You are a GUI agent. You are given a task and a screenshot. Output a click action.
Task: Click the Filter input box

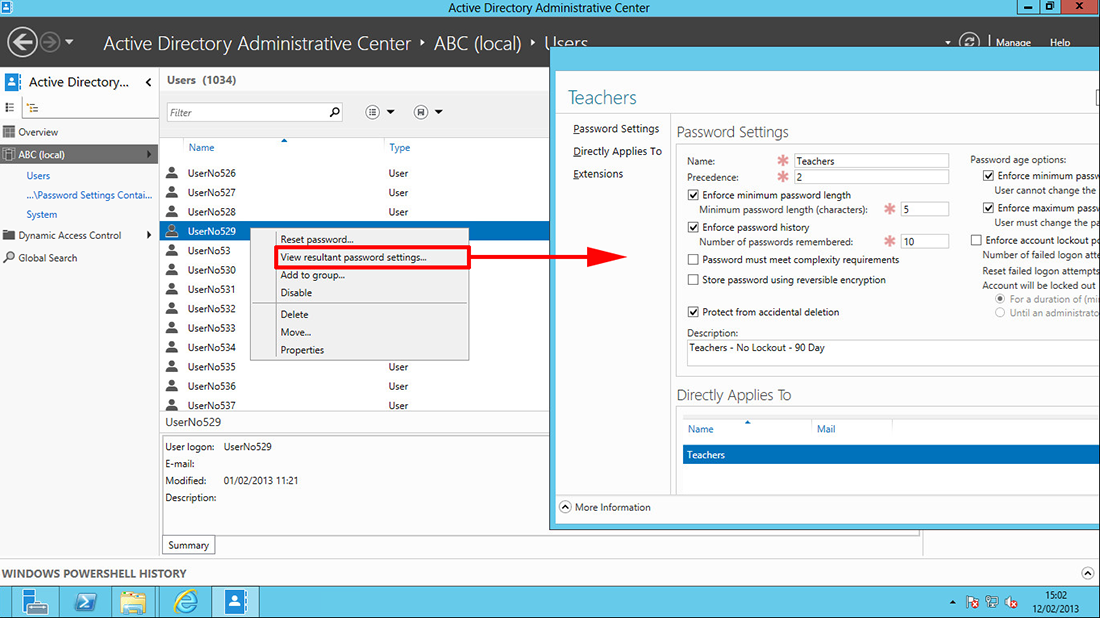click(247, 112)
